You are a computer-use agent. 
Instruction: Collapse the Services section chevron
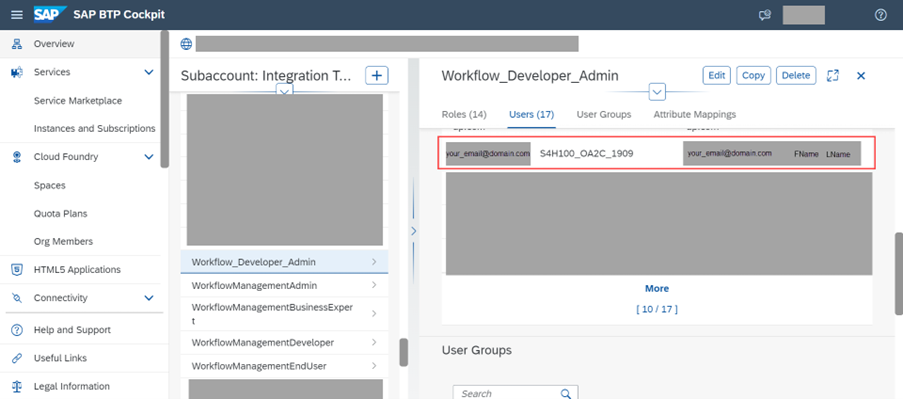point(149,72)
